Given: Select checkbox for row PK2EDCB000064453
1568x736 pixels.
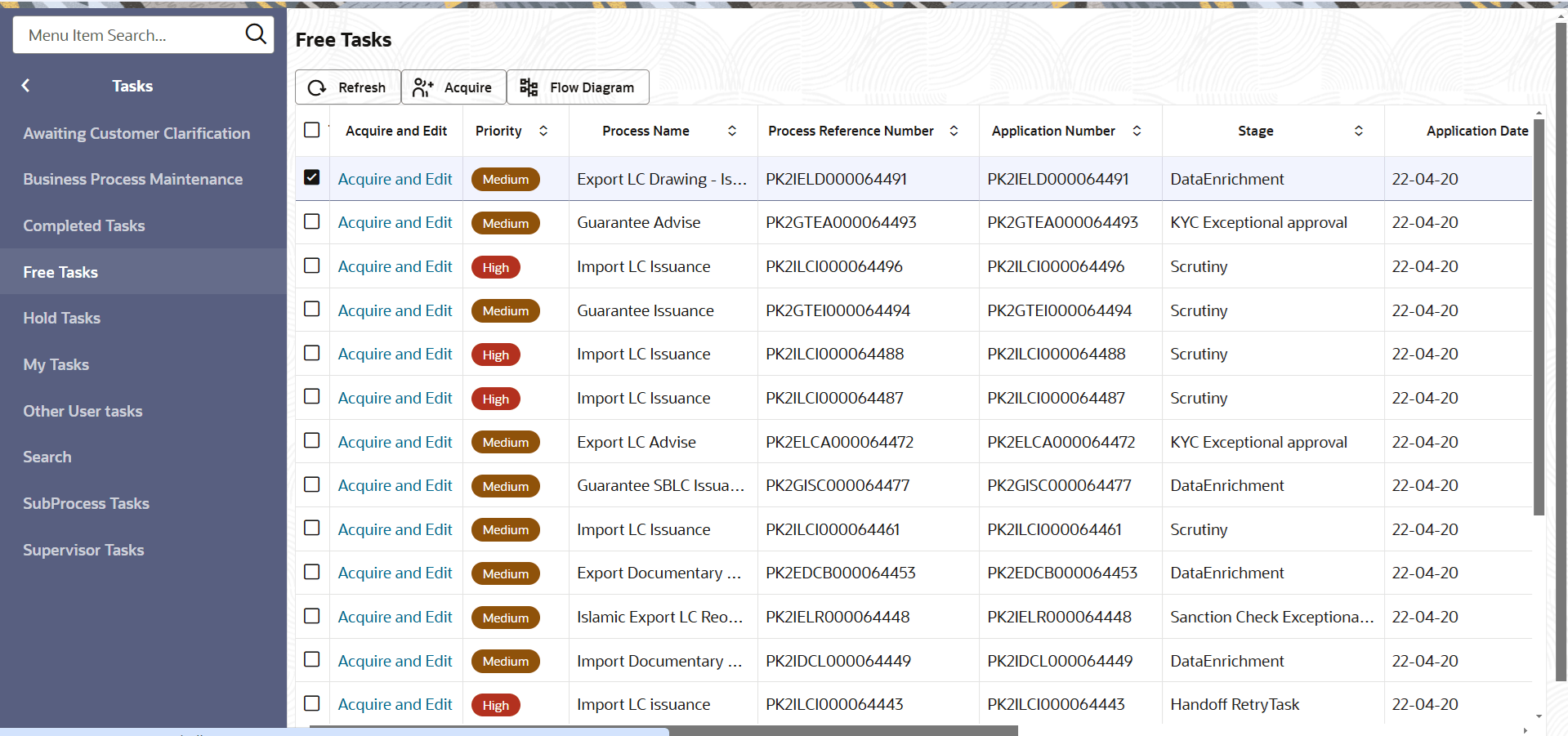Looking at the screenshot, I should (x=311, y=572).
